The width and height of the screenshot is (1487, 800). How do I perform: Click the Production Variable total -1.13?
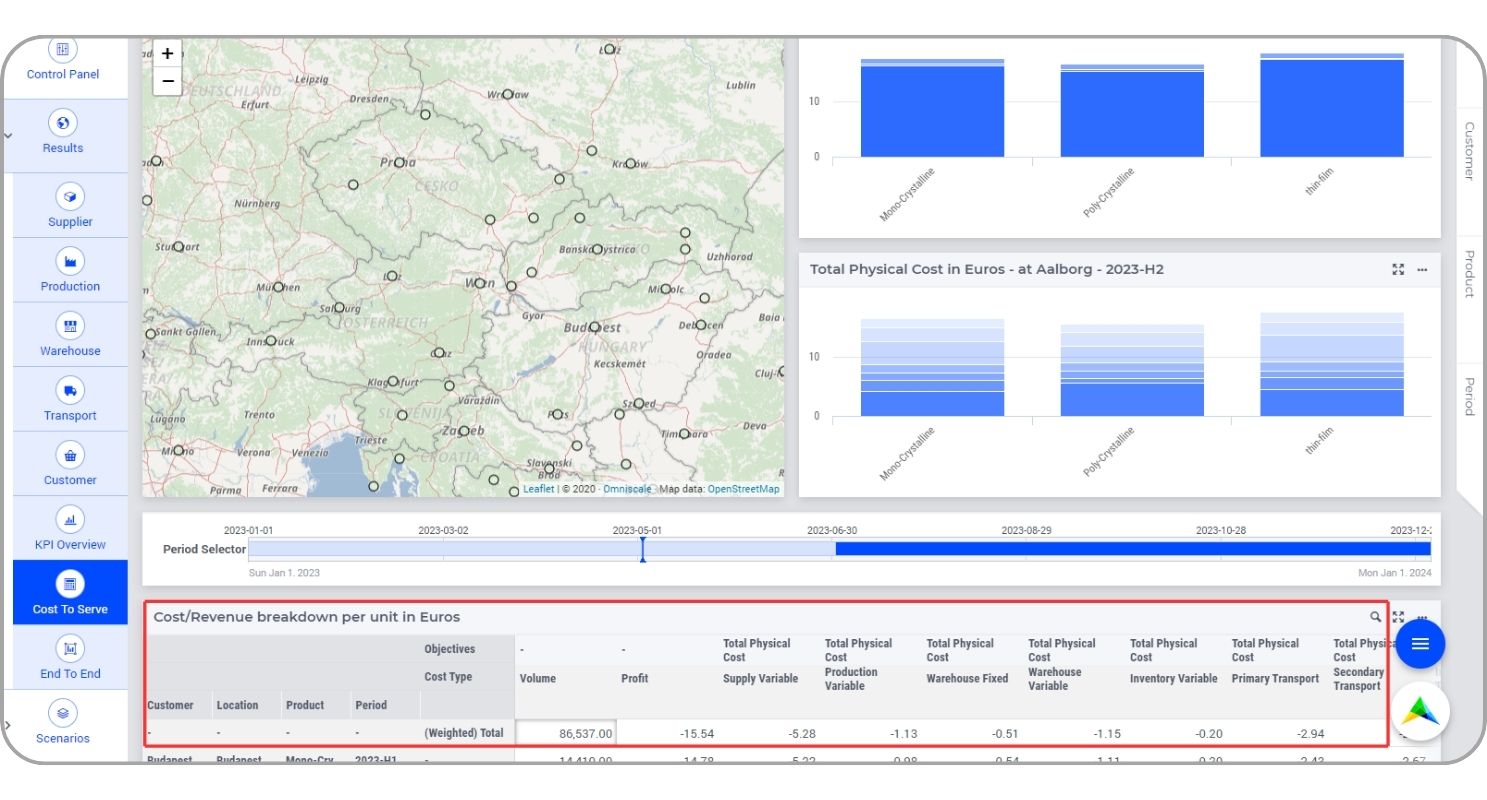point(903,733)
